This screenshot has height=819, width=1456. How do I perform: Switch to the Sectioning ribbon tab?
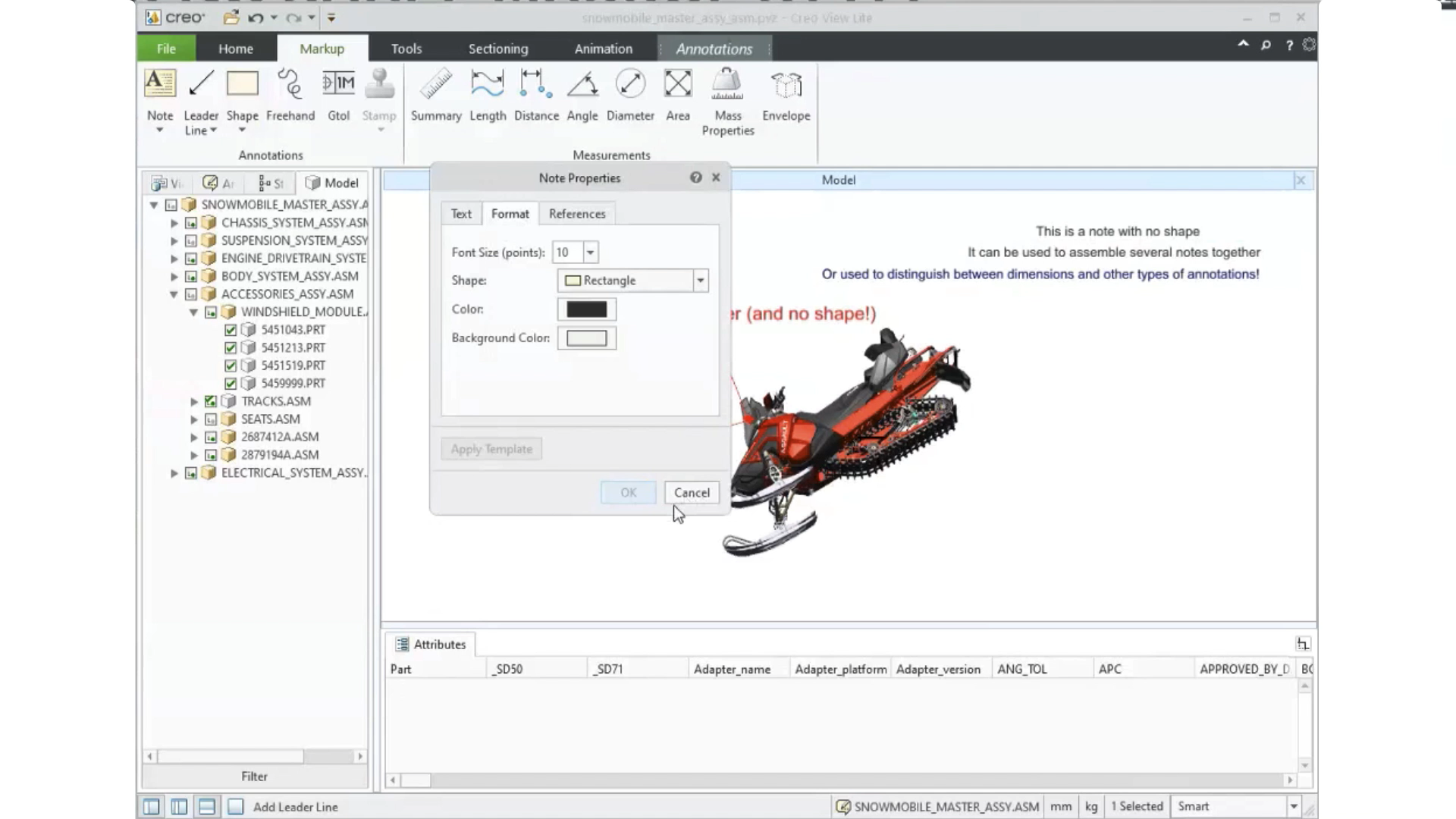498,49
